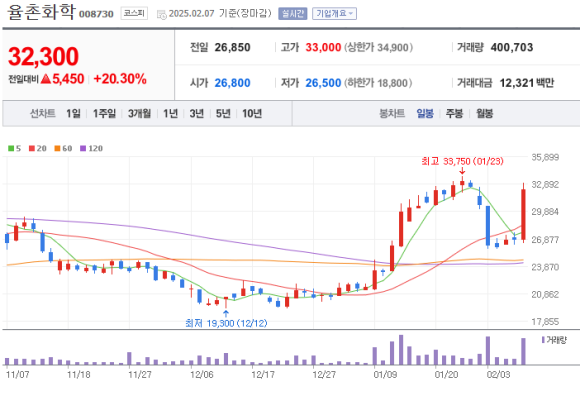Select the 10년 line chart tab
The height and width of the screenshot is (396, 580).
(252, 114)
